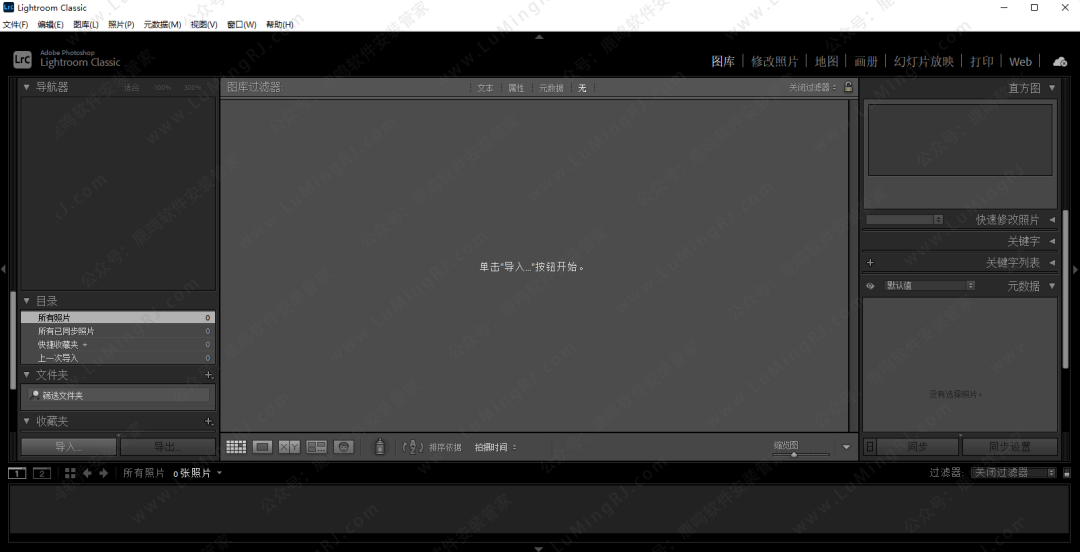Select the 文本 filter option
Viewport: 1080px width, 552px height.
coord(486,88)
